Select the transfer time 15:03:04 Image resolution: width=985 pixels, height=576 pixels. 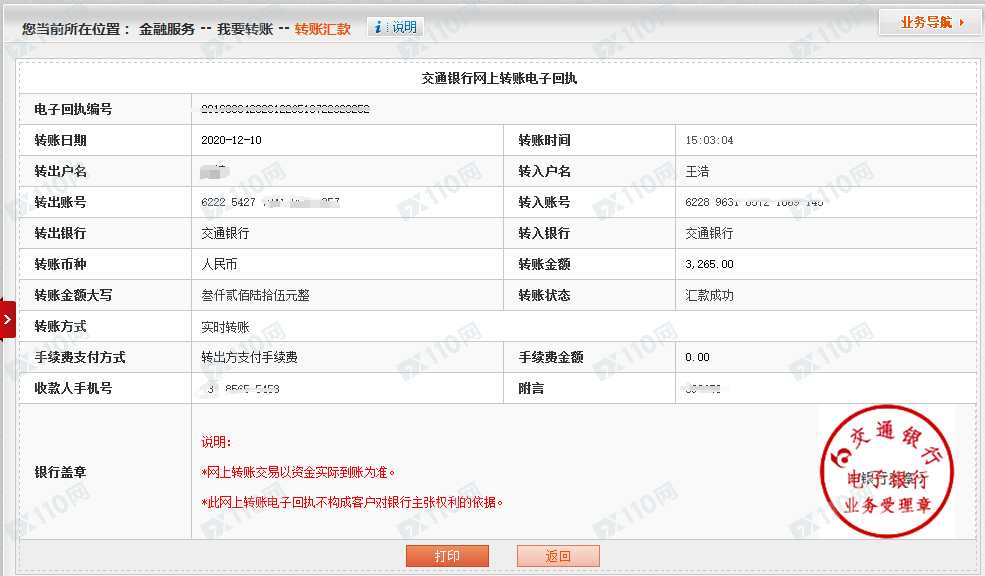tap(709, 140)
